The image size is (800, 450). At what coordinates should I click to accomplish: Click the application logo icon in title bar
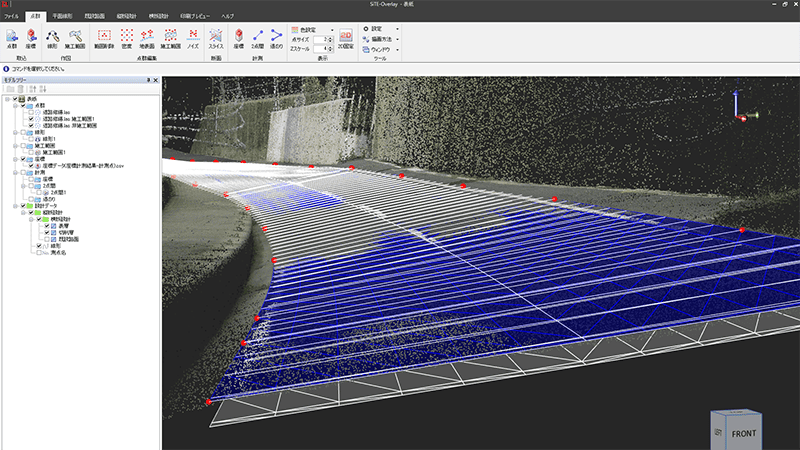(5, 4)
